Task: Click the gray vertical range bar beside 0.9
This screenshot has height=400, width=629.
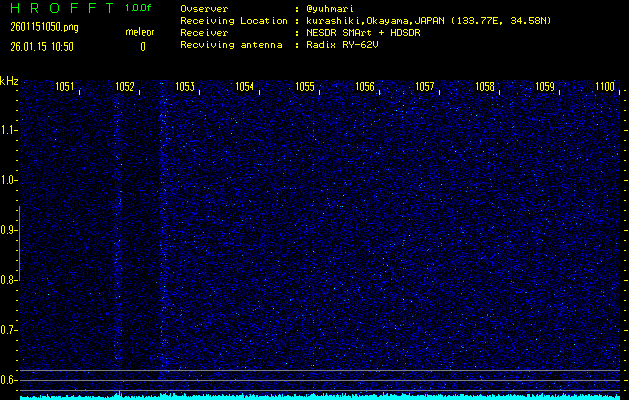Action: 19,243
